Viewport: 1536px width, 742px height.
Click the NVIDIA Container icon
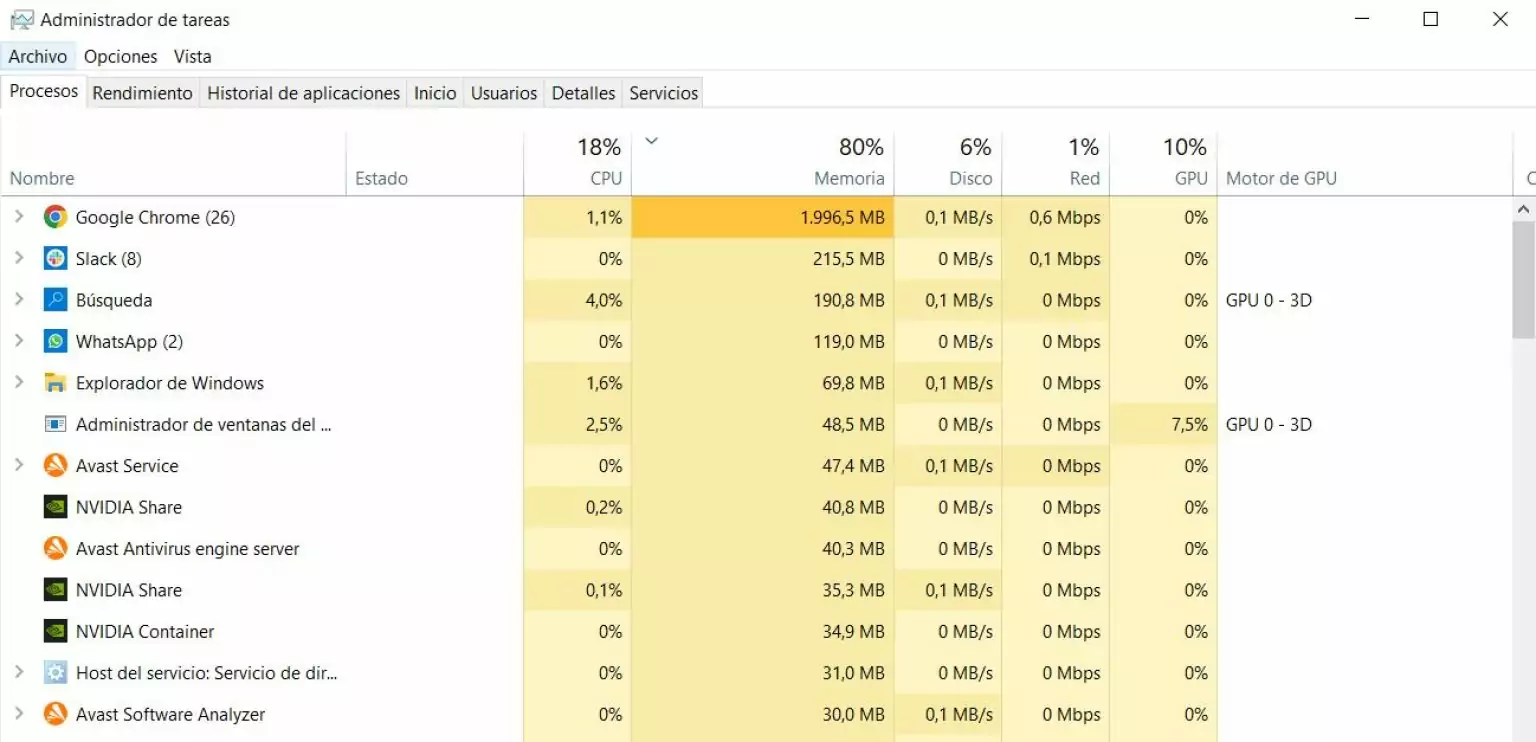(x=56, y=631)
